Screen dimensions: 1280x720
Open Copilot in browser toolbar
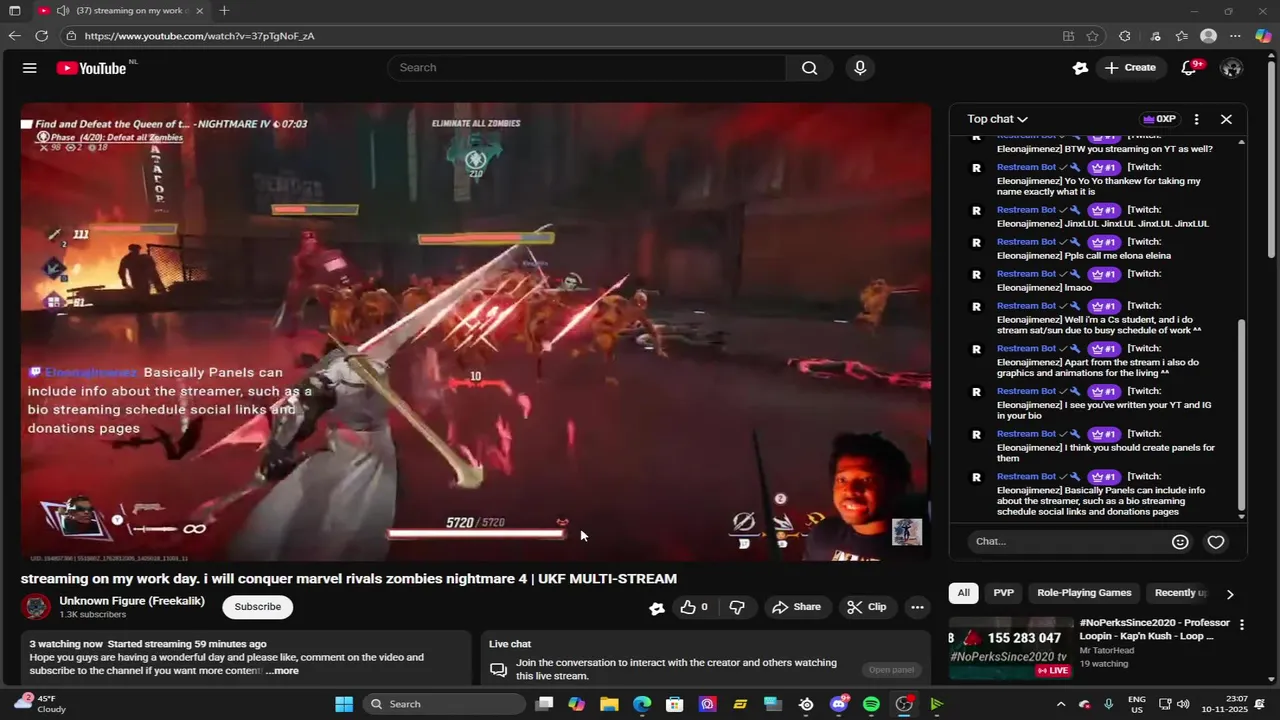1263,36
